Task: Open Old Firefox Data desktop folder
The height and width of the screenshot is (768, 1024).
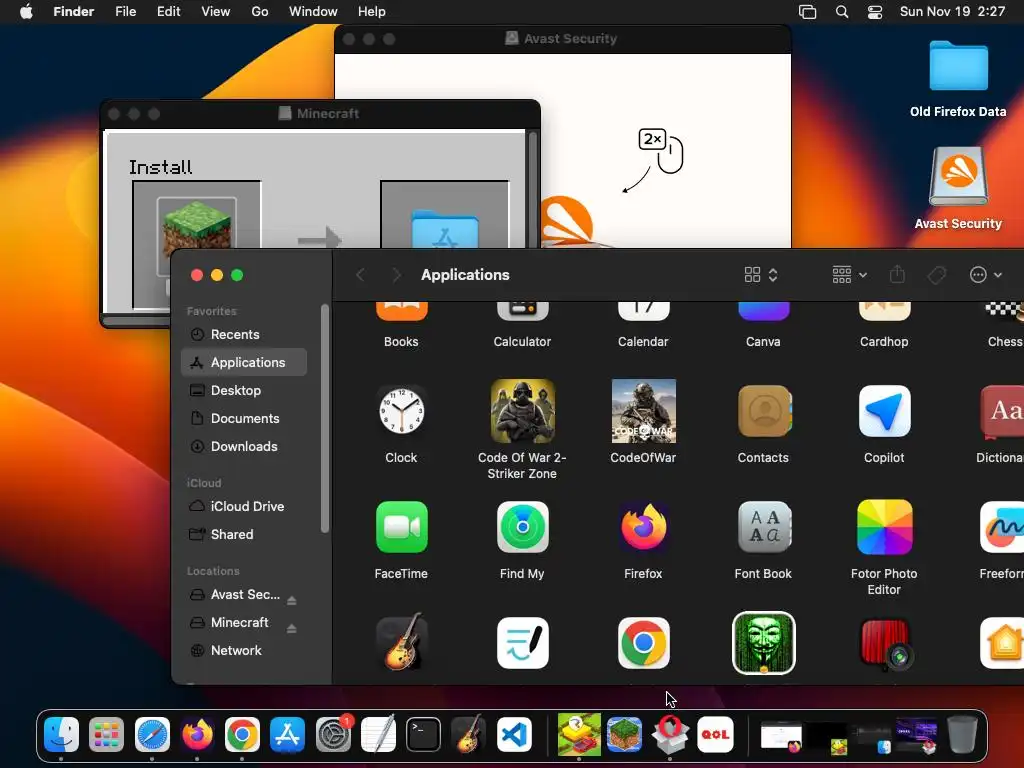Action: point(958,78)
